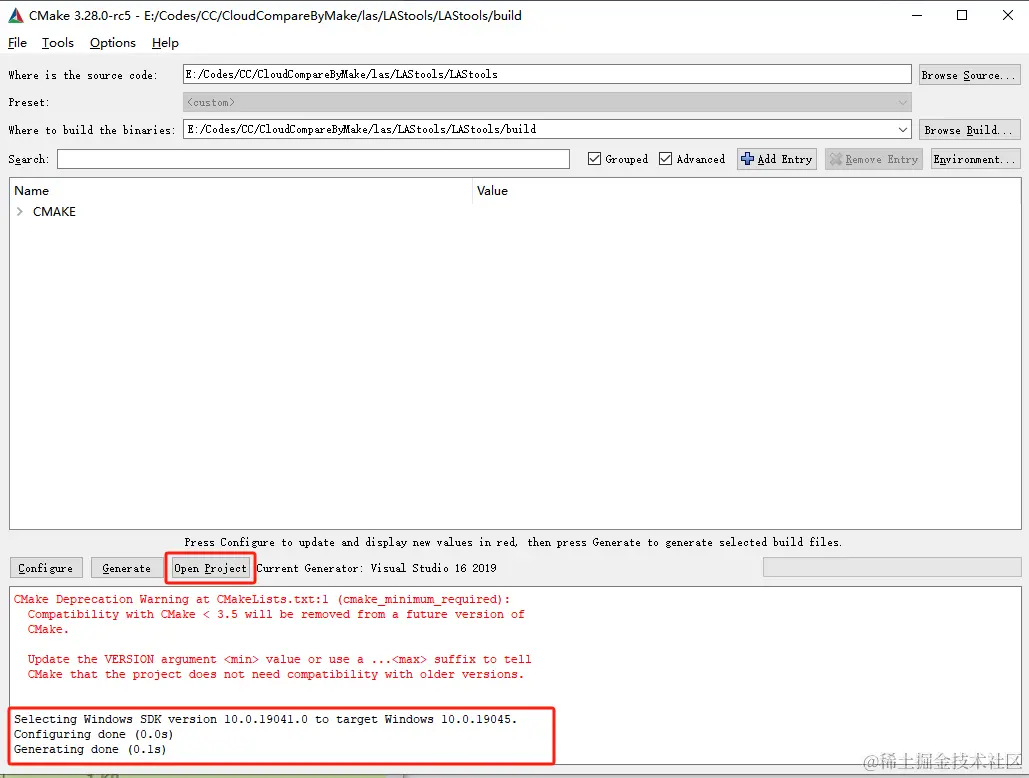
Task: Click the source code path input field
Action: tap(547, 74)
